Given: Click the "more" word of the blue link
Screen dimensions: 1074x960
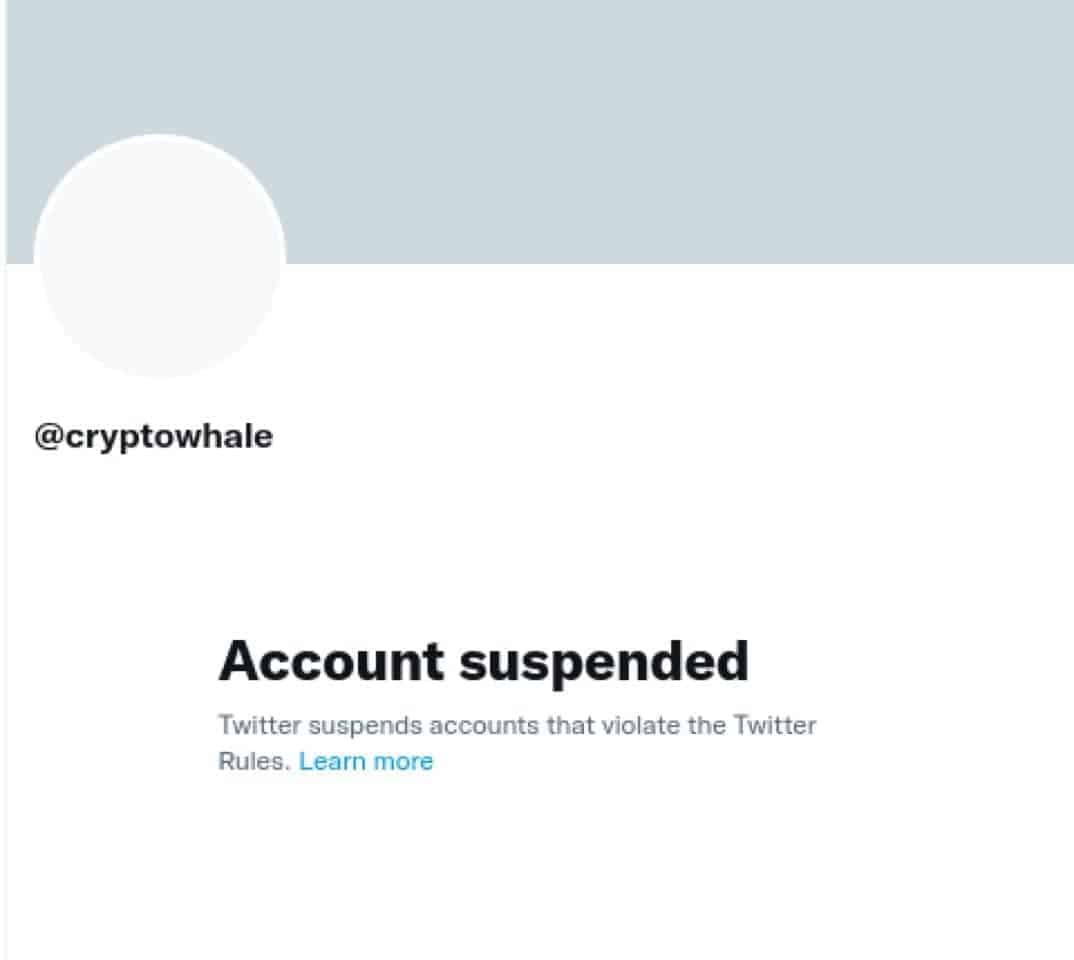Looking at the screenshot, I should click(x=403, y=762).
